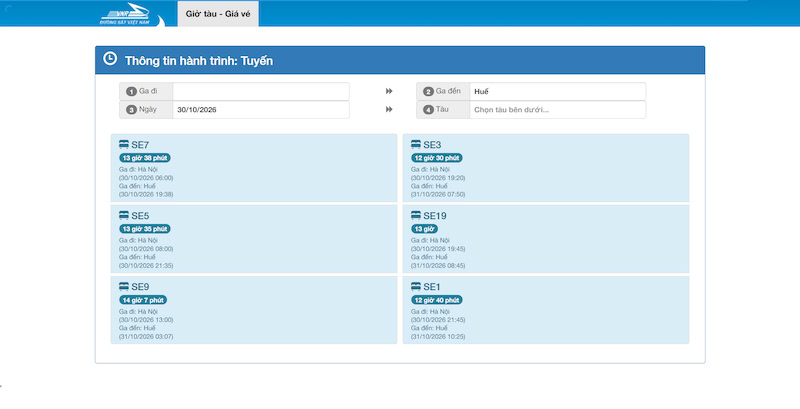
Task: Click SE1 arrival time (31/10/2026 10:25)
Action: coord(438,337)
